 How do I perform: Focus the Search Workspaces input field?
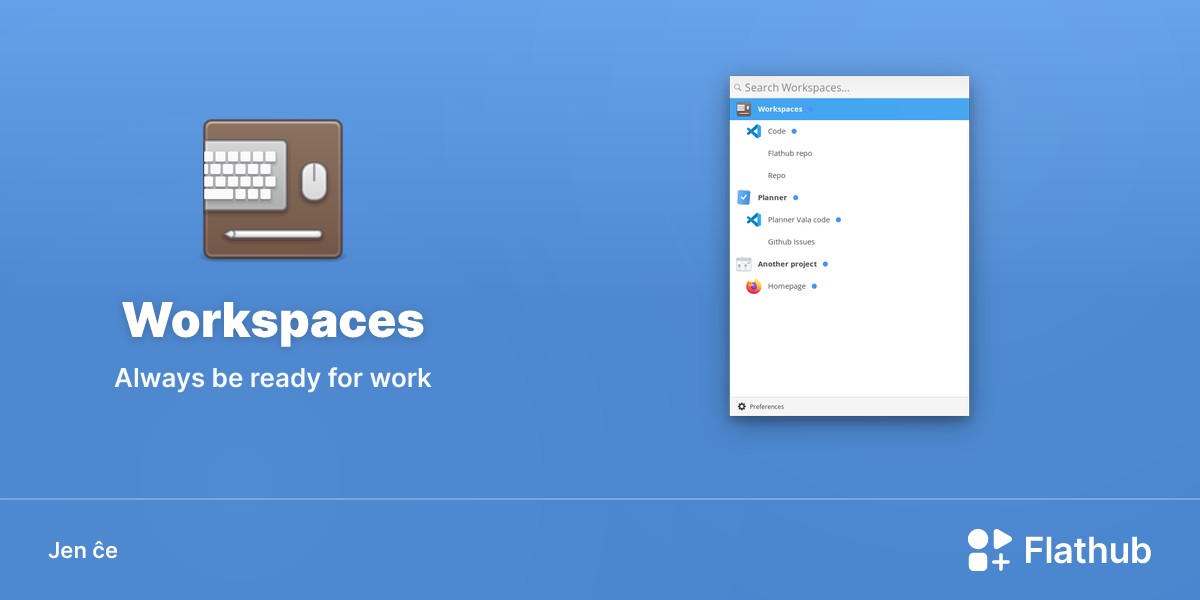849,87
